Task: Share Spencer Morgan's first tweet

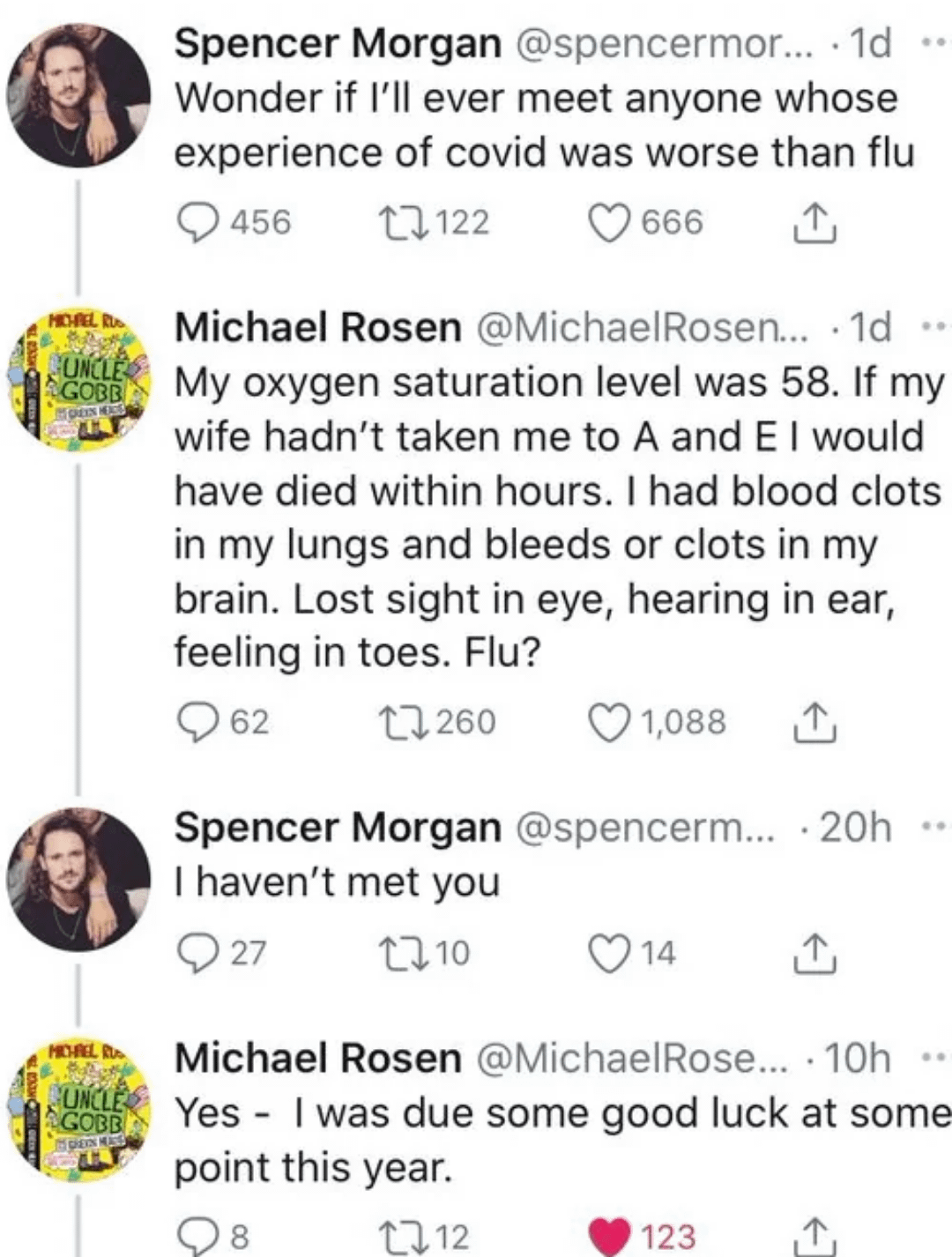Action: (814, 224)
